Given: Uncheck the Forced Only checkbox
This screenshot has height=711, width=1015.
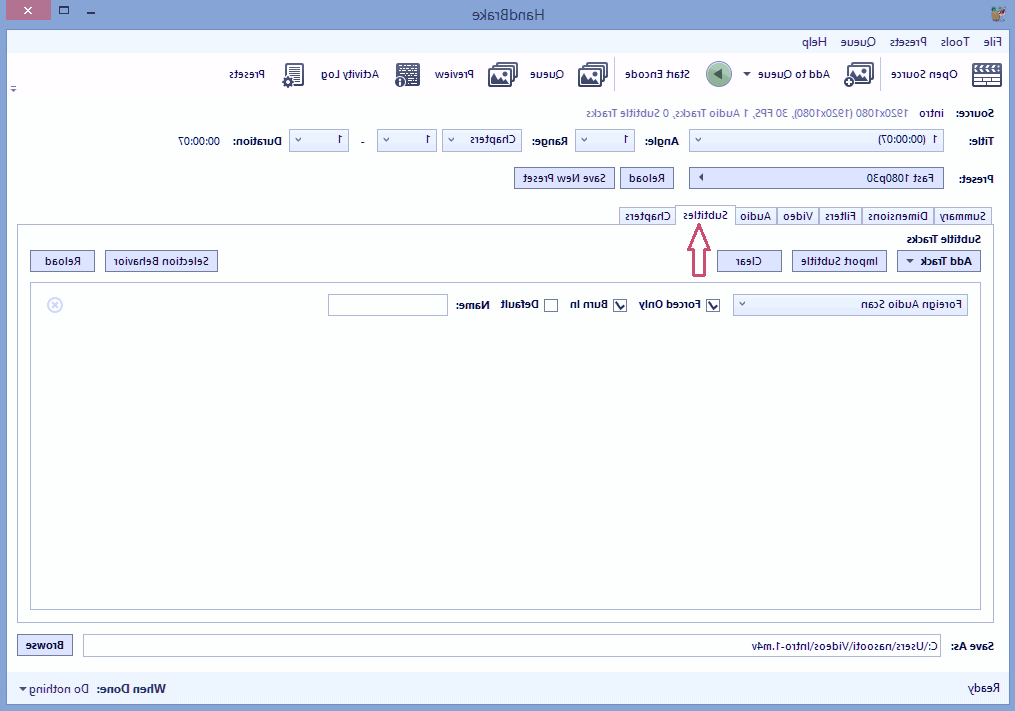Looking at the screenshot, I should pos(713,305).
